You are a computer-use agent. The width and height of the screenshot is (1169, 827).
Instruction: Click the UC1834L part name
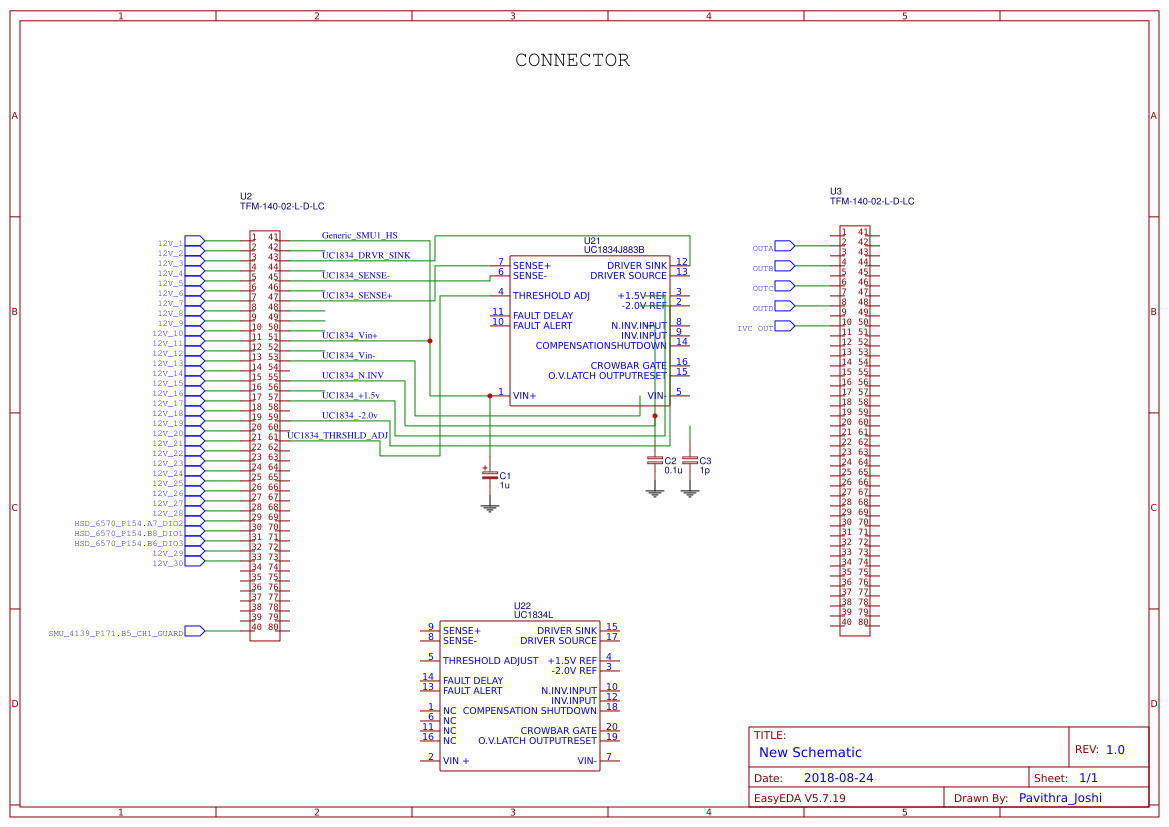tap(533, 615)
